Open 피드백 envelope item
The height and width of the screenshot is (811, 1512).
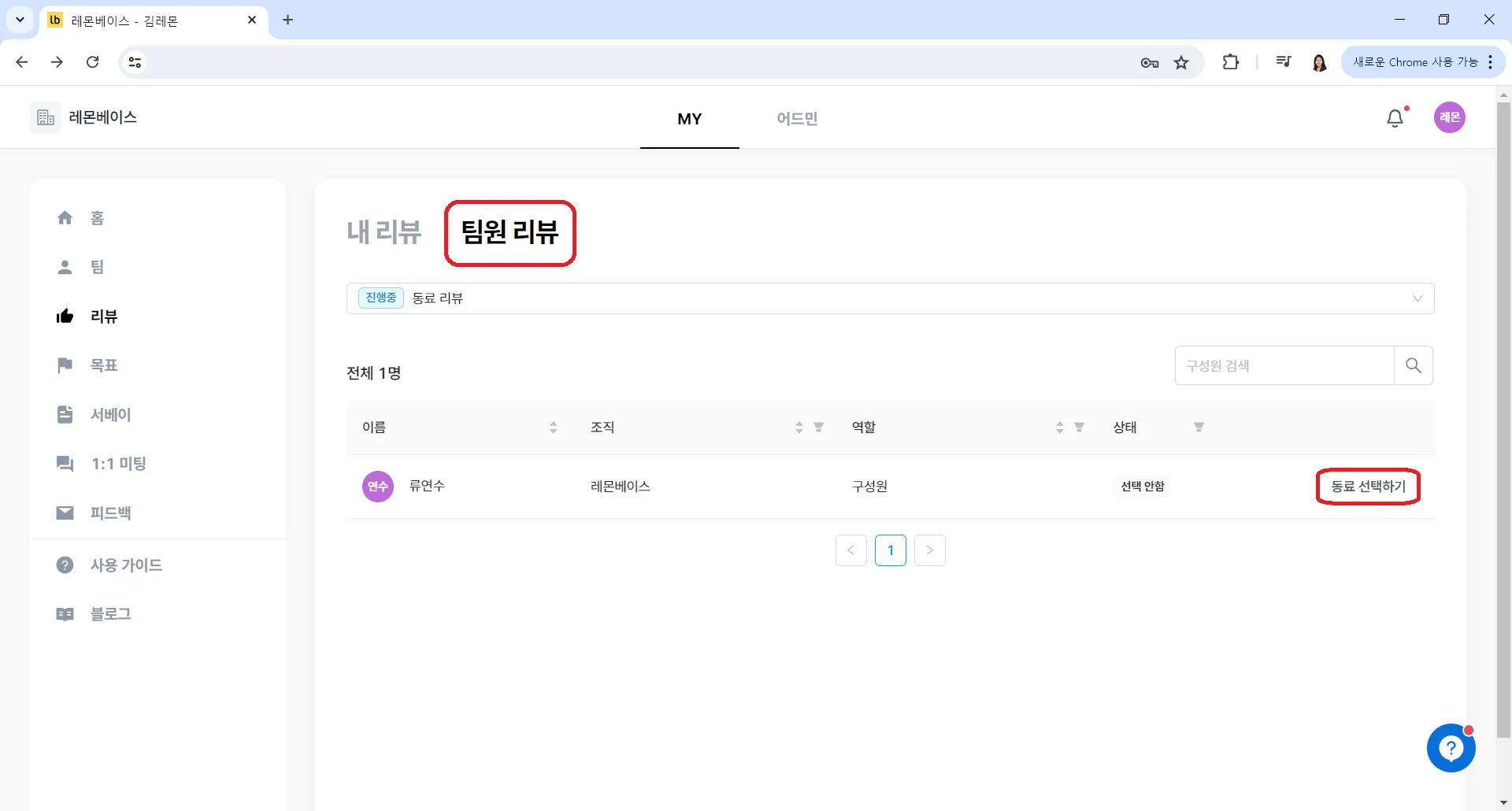point(94,513)
